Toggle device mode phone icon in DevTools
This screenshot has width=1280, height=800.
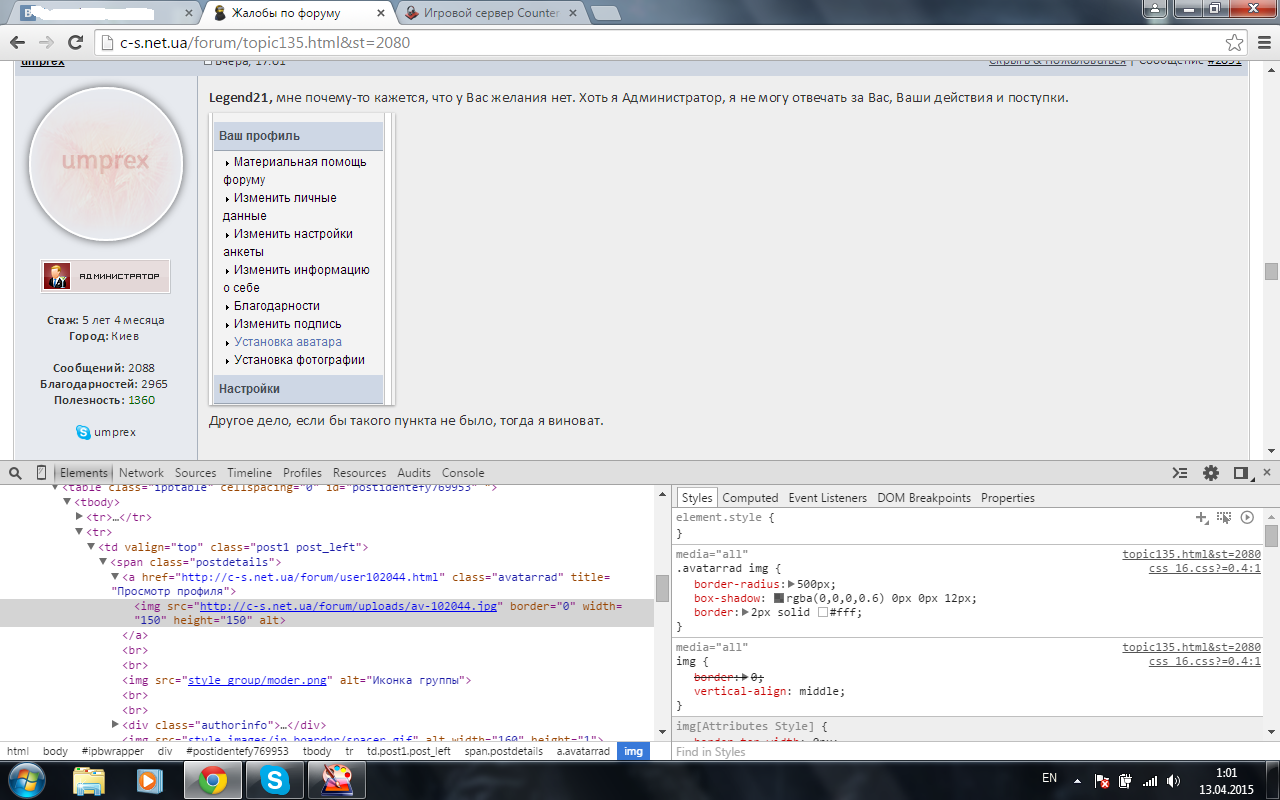pos(41,473)
